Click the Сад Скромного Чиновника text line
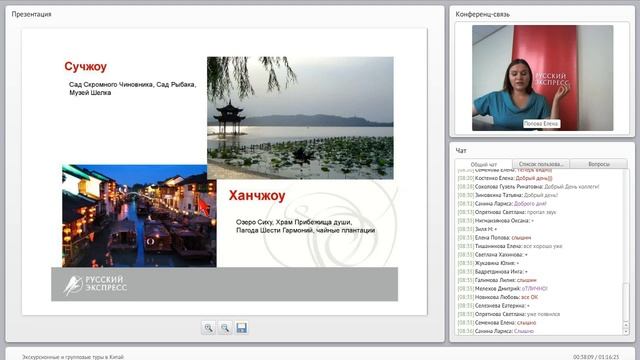Viewport: 640px width, 360px height. click(132, 84)
